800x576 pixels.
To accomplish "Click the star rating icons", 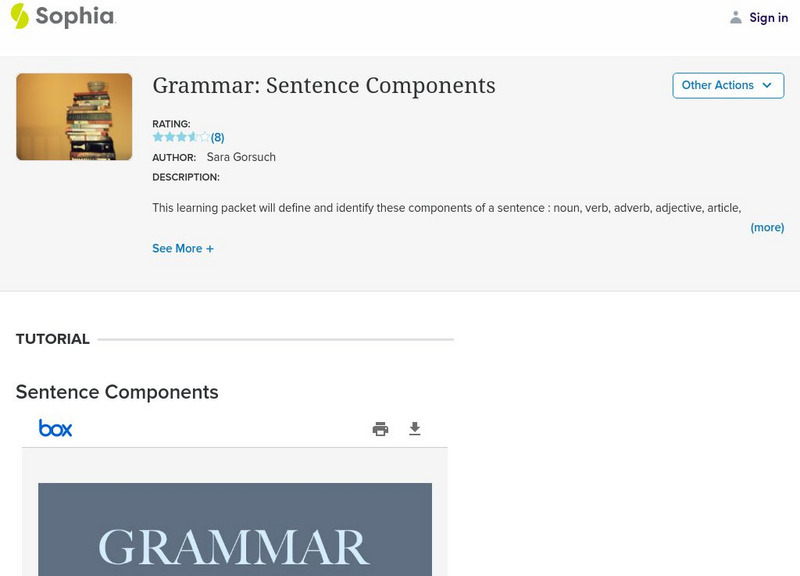I will [x=180, y=137].
